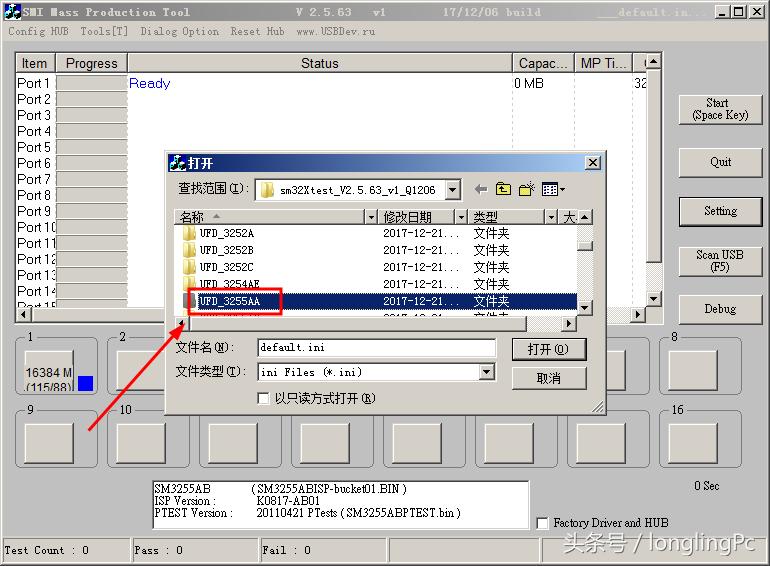Open the view menu icon in dialog
The image size is (770, 566).
coord(553,189)
